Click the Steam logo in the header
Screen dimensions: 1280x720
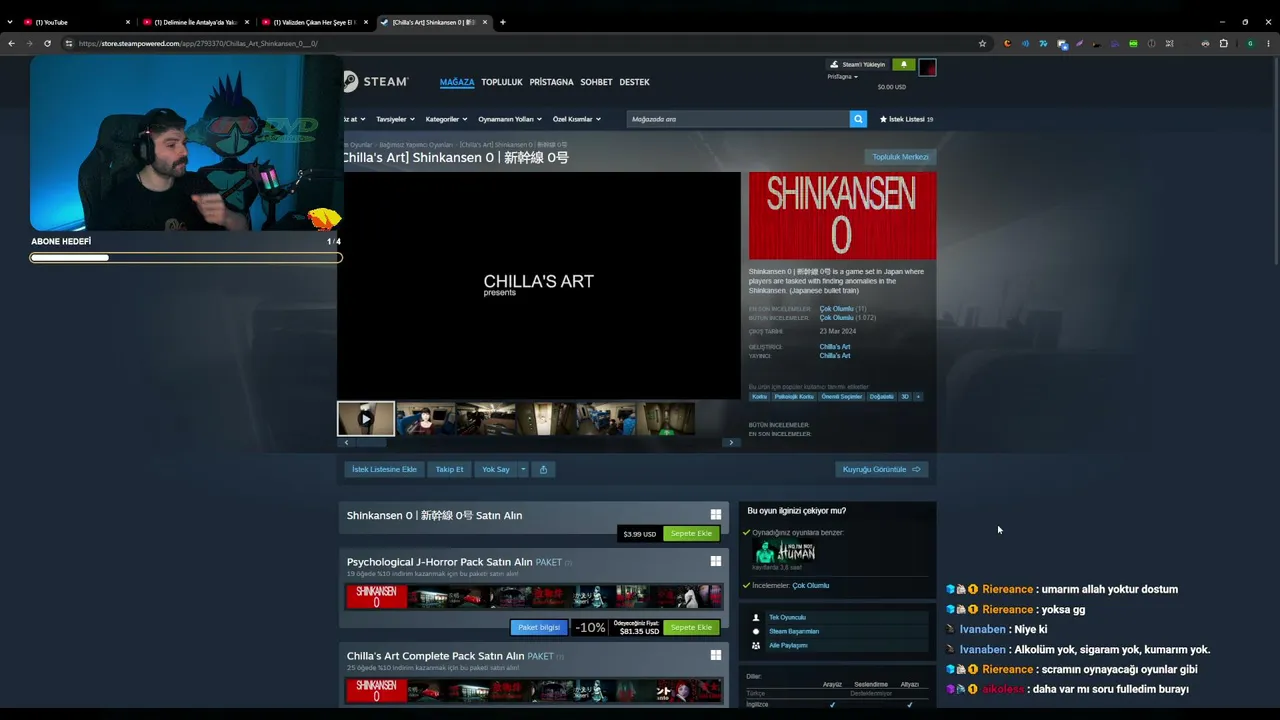coord(376,82)
